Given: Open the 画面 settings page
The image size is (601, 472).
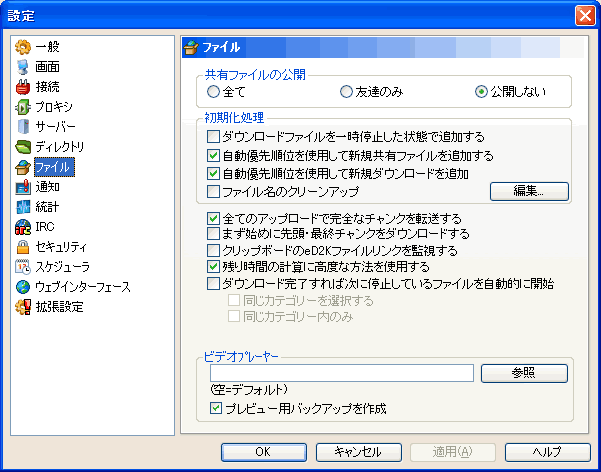Looking at the screenshot, I should (48, 67).
